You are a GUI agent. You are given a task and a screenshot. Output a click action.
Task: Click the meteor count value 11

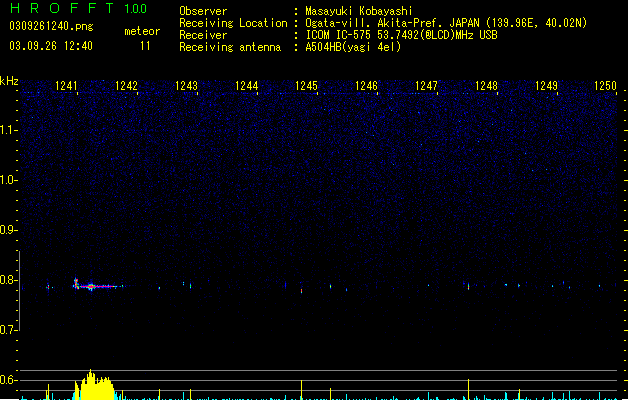[x=145, y=46]
